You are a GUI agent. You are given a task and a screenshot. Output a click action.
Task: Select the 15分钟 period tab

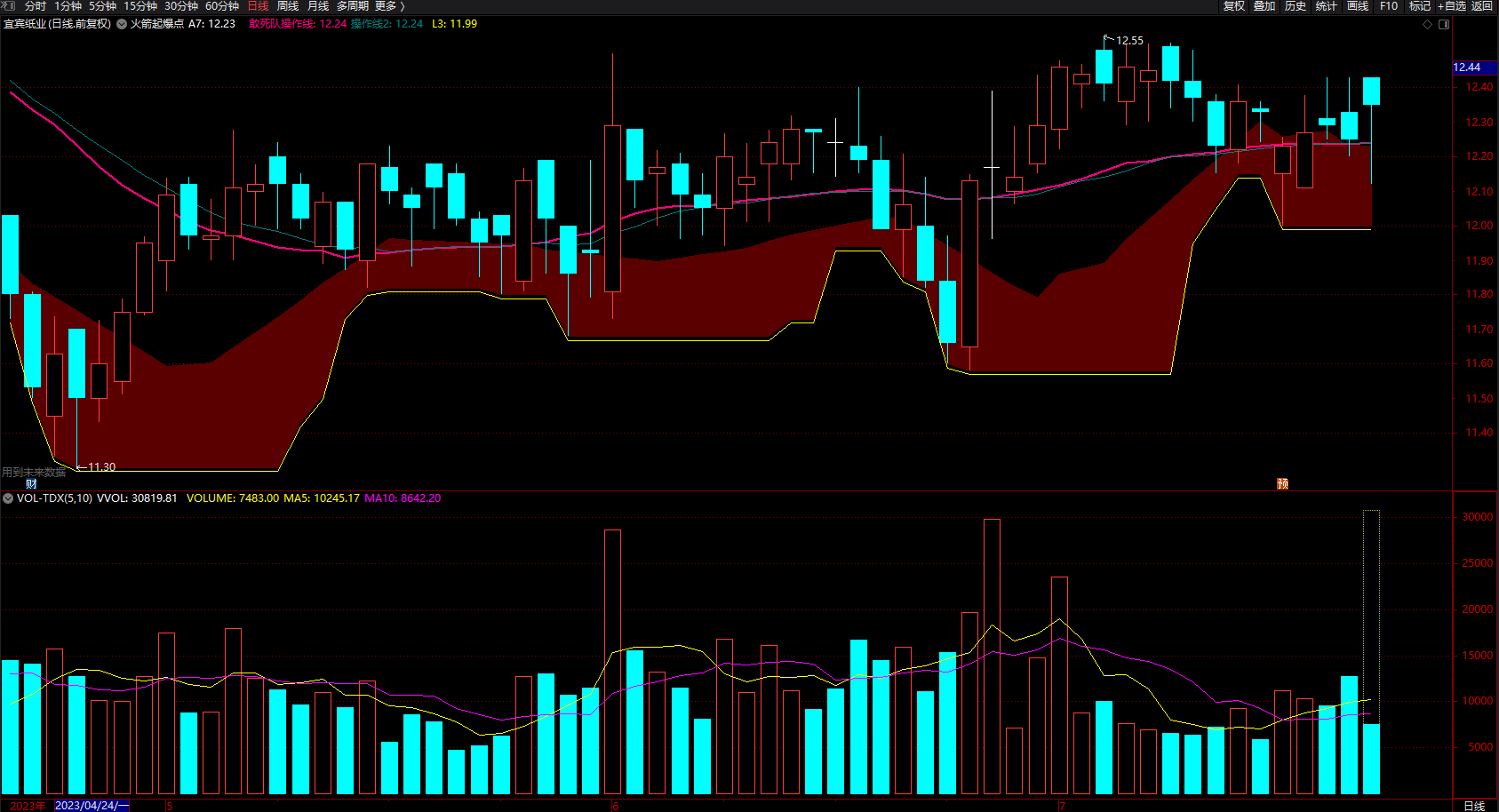pos(140,6)
